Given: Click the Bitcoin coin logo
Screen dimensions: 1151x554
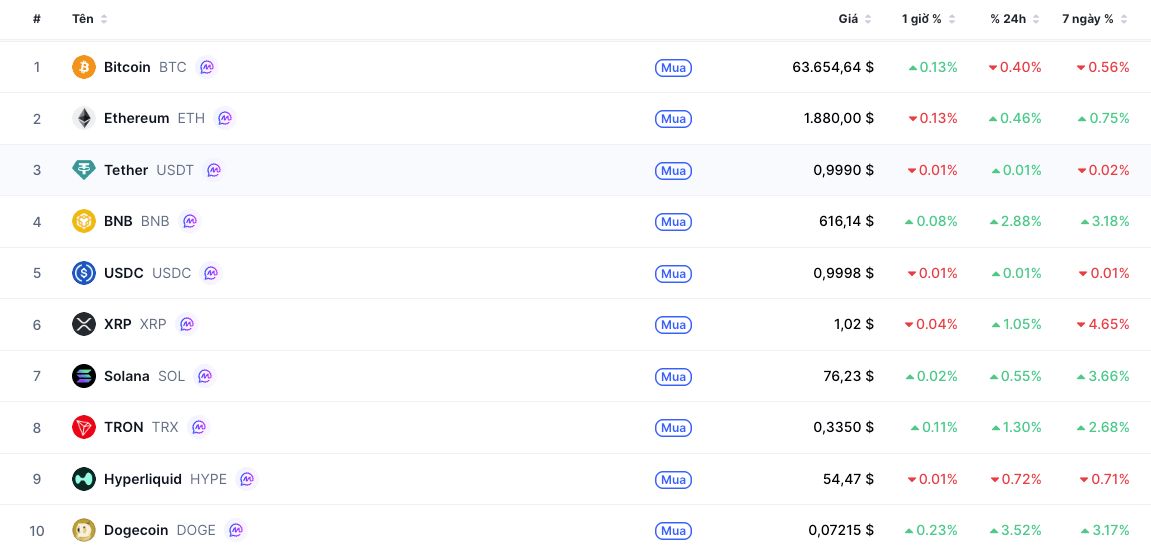Looking at the screenshot, I should (84, 68).
